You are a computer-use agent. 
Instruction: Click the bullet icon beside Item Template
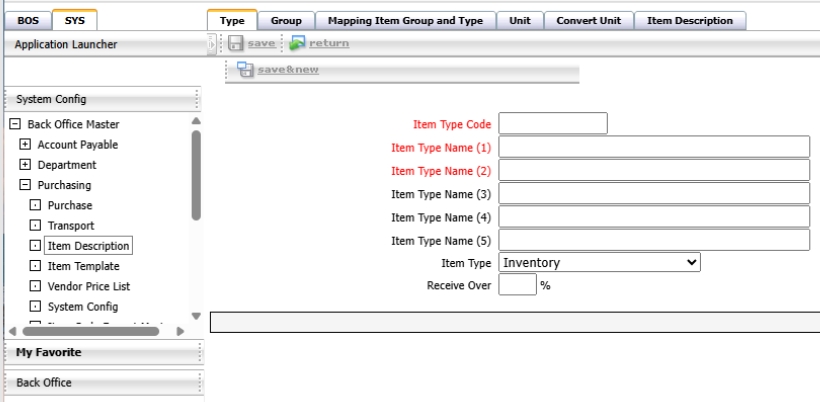[35, 267]
